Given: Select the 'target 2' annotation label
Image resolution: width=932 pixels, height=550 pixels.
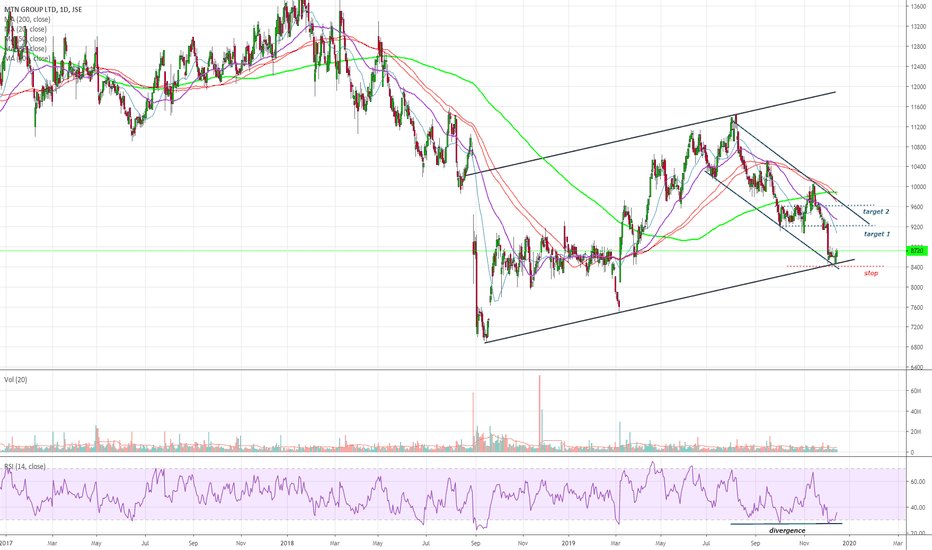Looking at the screenshot, I should [876, 212].
